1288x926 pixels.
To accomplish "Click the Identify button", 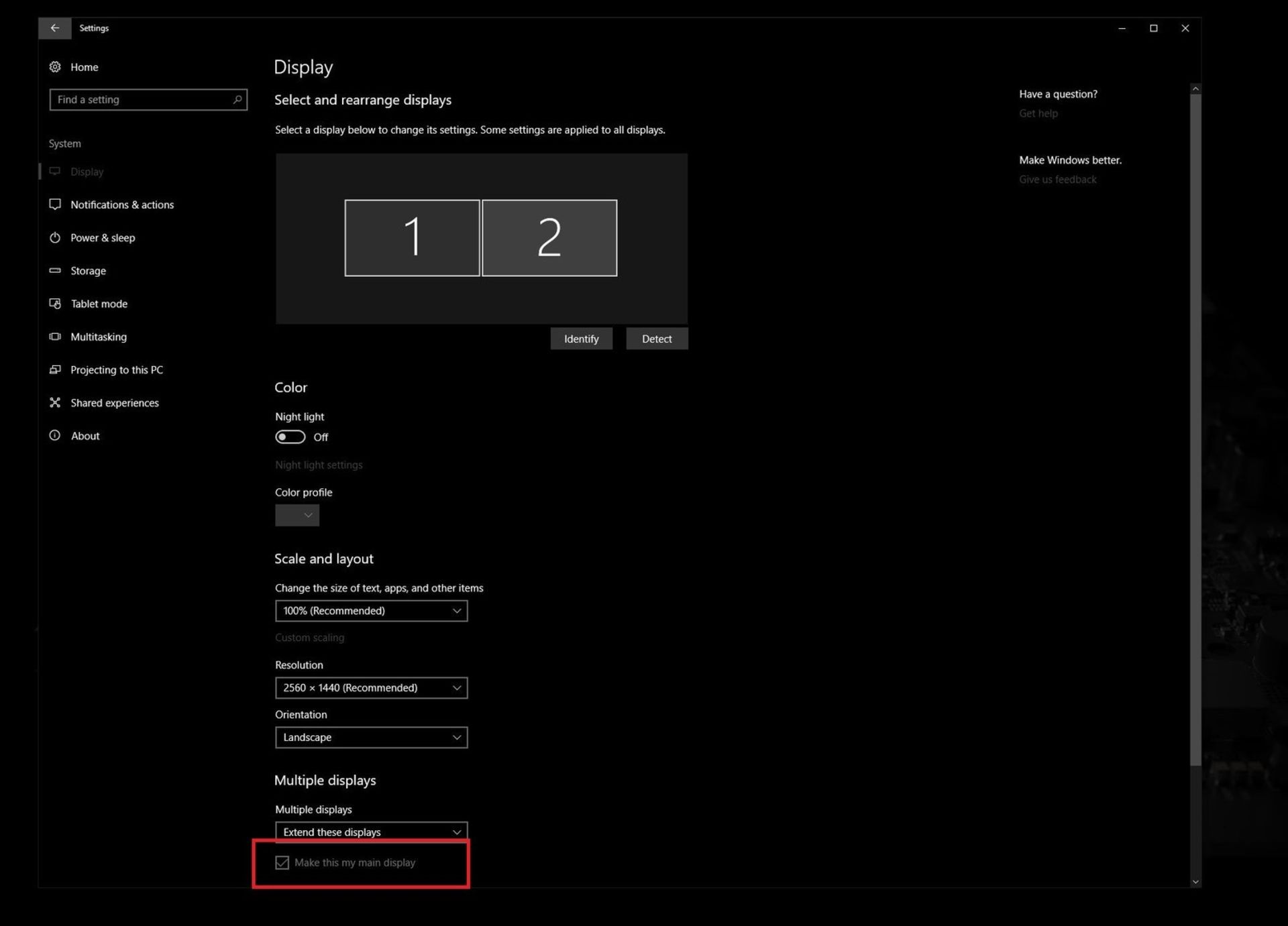I will pos(581,339).
